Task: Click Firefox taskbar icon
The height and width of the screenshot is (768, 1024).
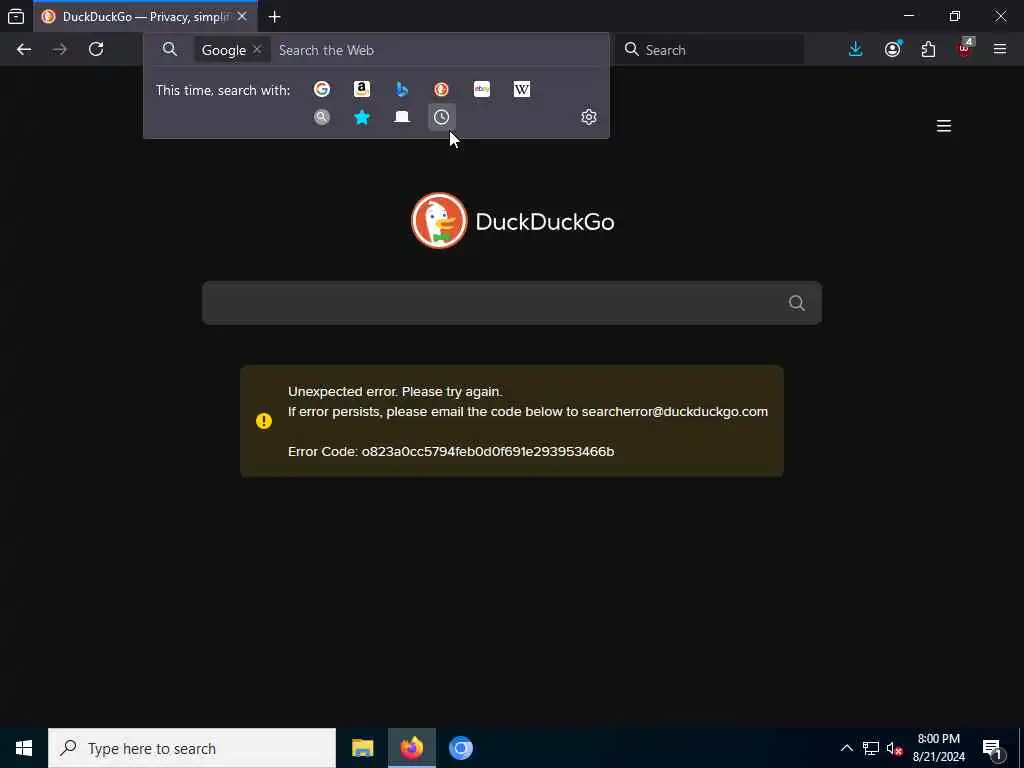Action: click(411, 748)
